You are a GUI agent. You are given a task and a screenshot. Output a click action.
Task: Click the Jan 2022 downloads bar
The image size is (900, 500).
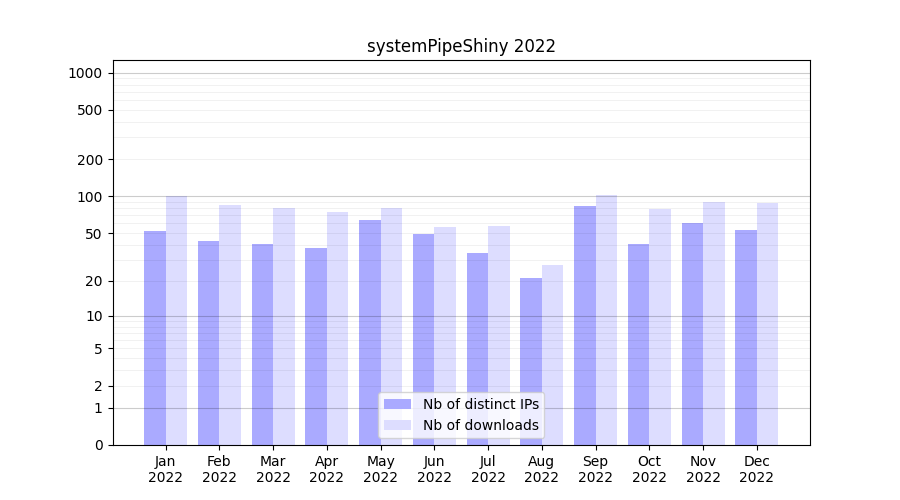point(176,320)
